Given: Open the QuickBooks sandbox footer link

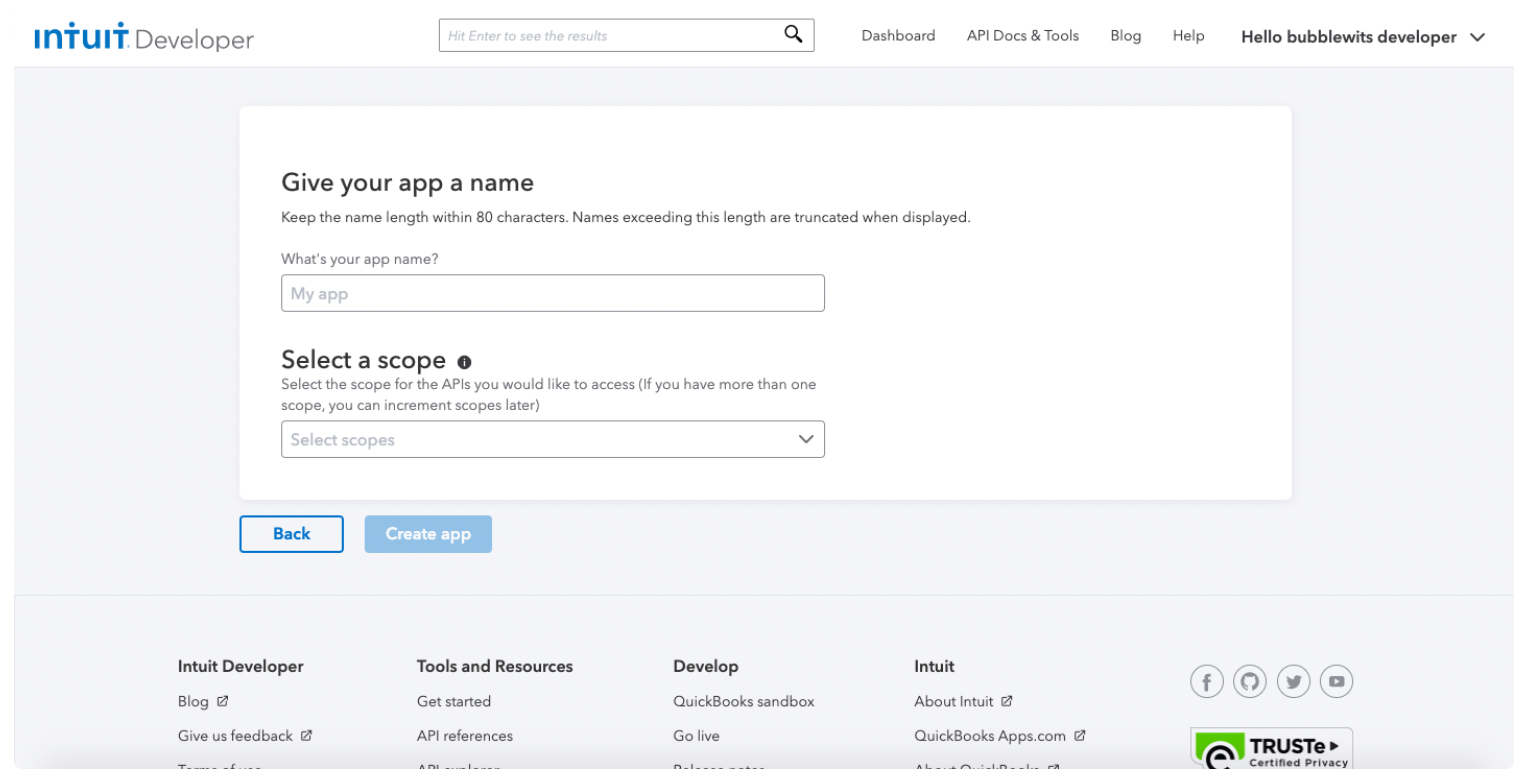Looking at the screenshot, I should [x=744, y=702].
